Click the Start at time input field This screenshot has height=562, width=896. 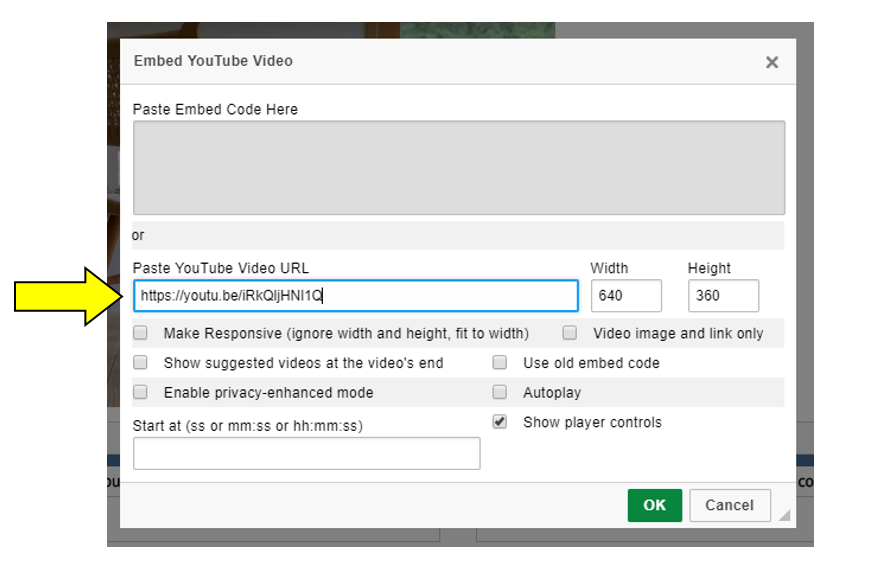[x=306, y=454]
